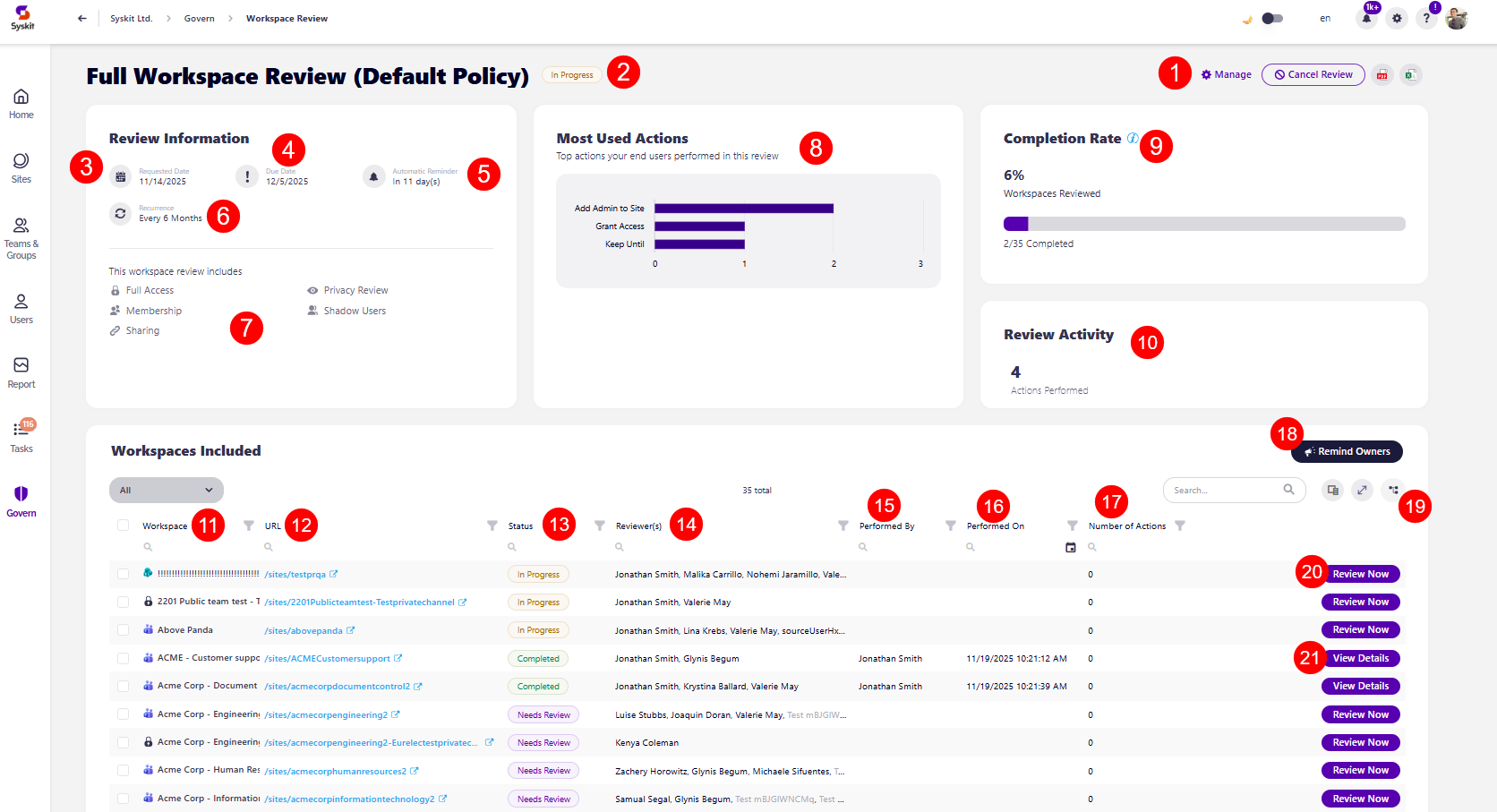
Task: Navigate to Govern via the breadcrumb
Action: point(199,18)
